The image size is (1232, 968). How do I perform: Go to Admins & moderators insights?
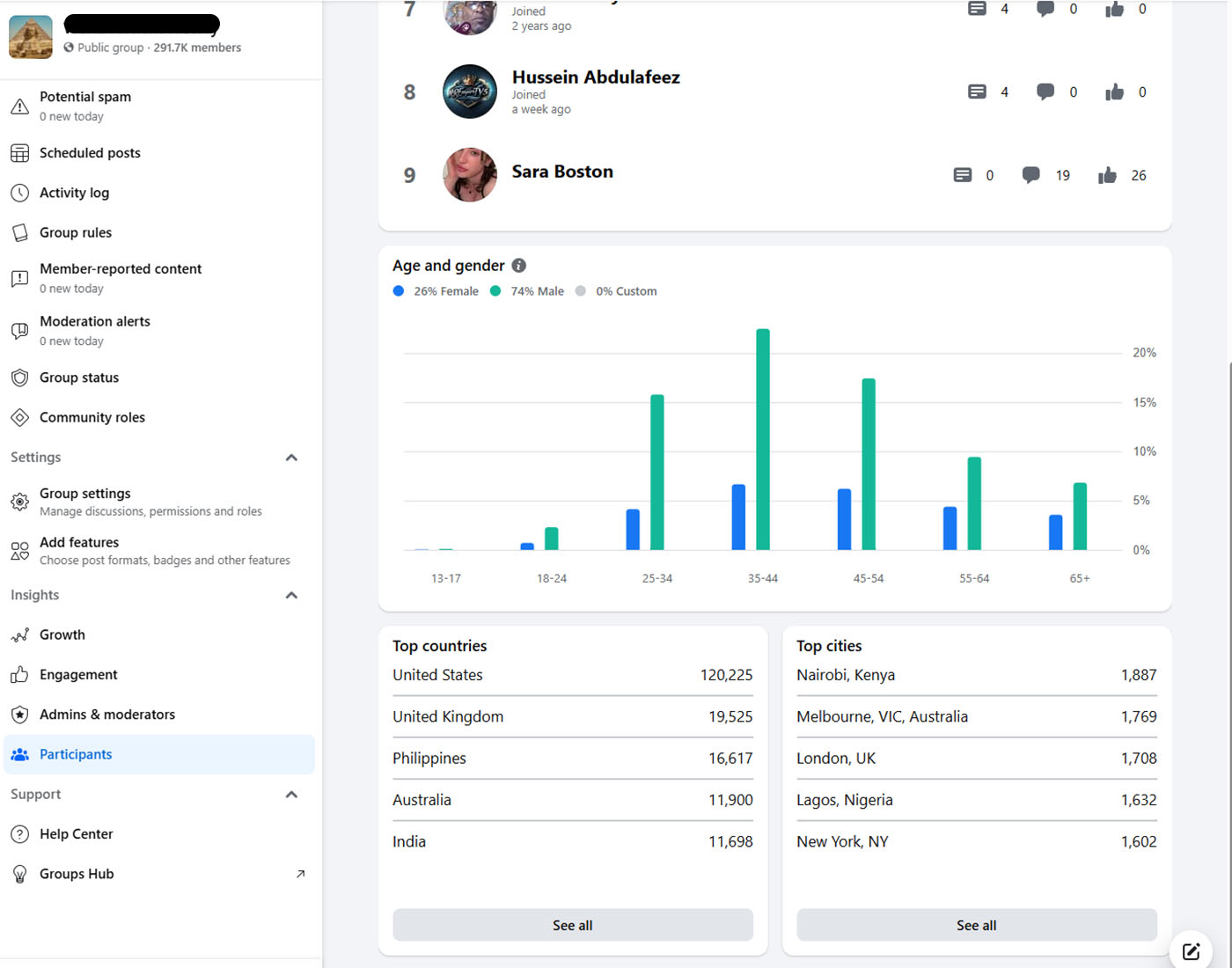(106, 715)
